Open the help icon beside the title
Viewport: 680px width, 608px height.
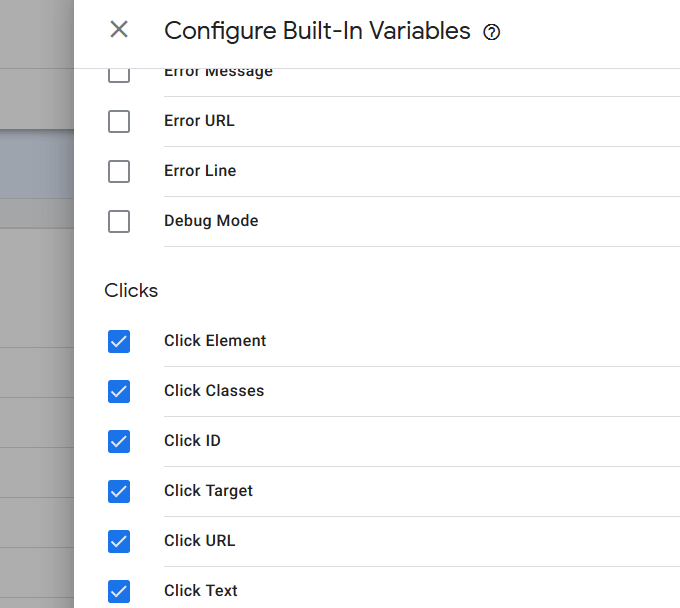491,32
